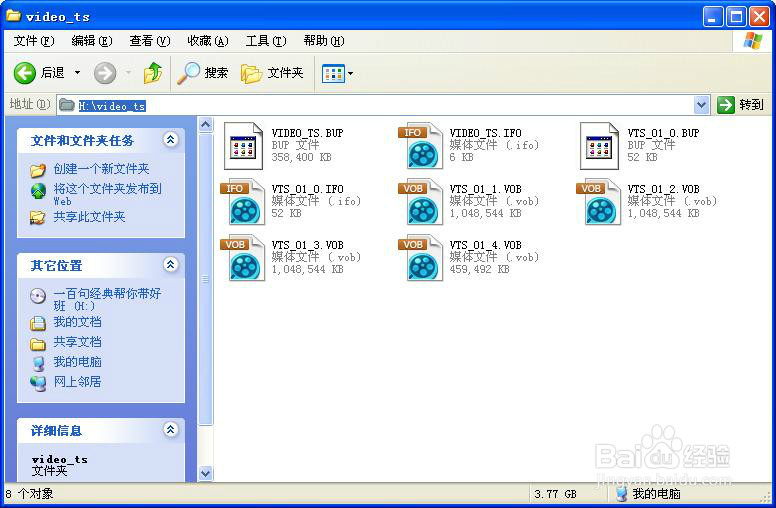
Task: Click the green Go arrow icon
Action: coord(726,104)
